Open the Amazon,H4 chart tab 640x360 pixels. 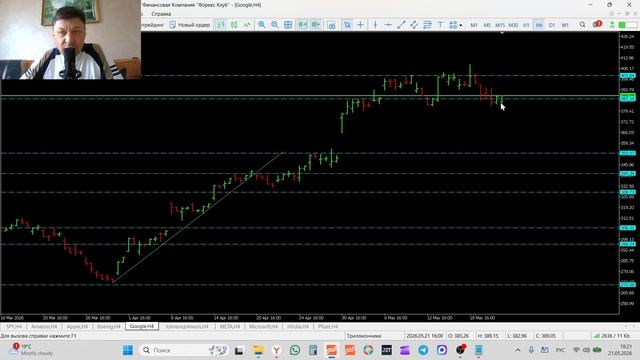click(44, 327)
